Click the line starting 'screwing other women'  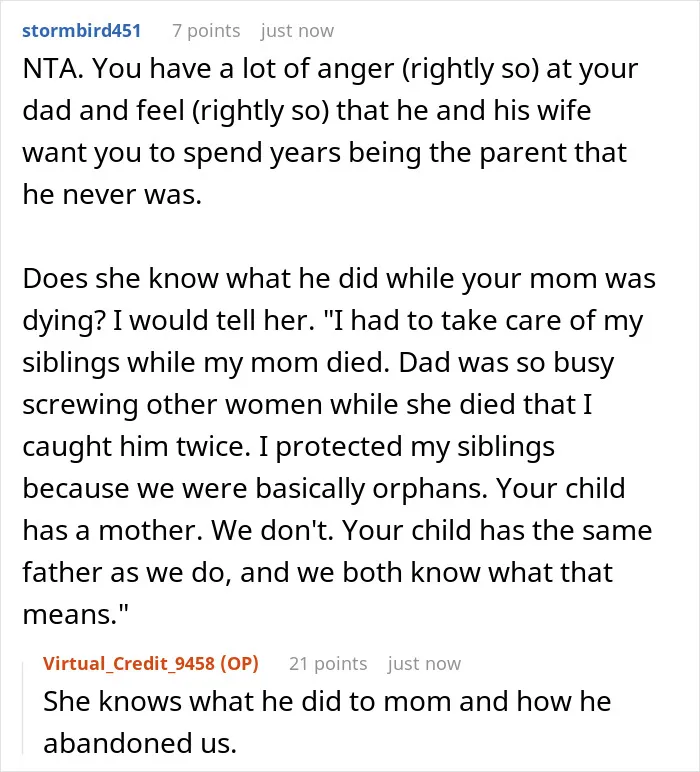pyautogui.click(x=307, y=405)
